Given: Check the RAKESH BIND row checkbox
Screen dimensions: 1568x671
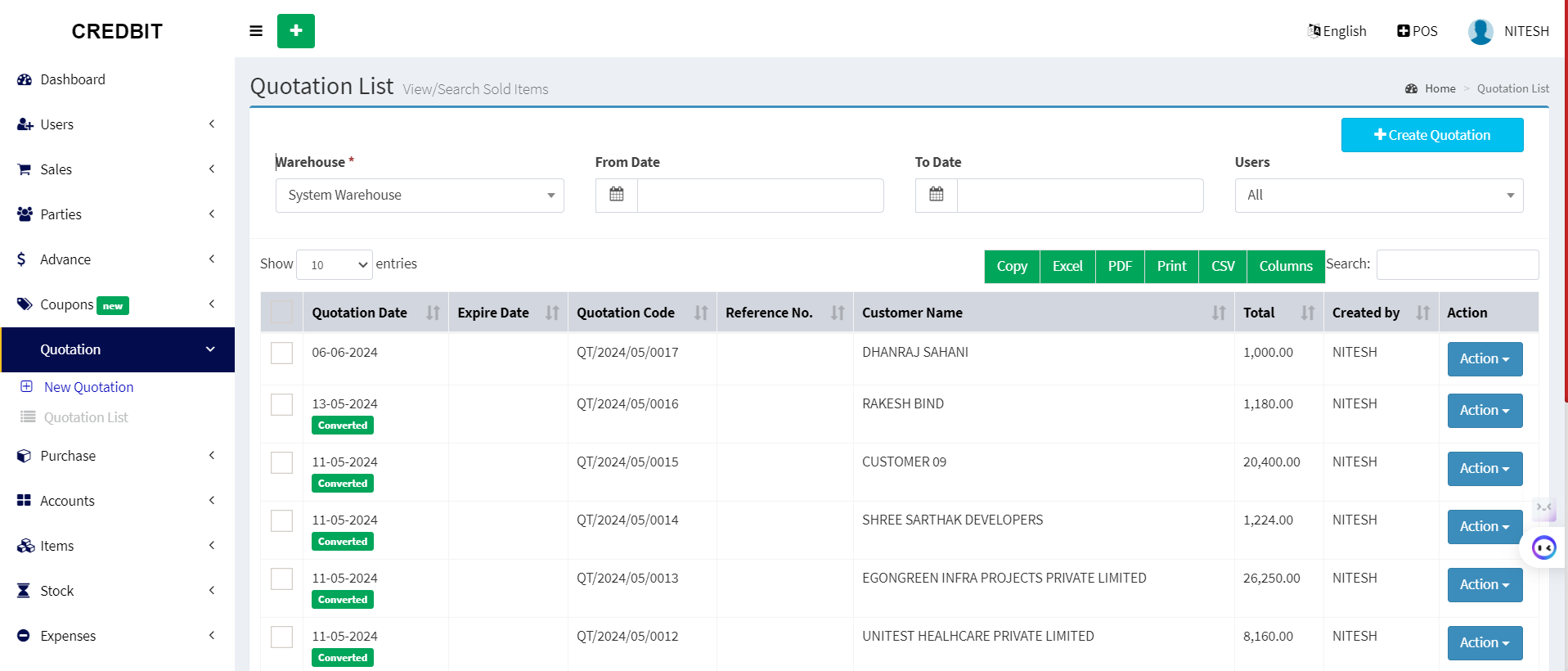Looking at the screenshot, I should point(281,404).
